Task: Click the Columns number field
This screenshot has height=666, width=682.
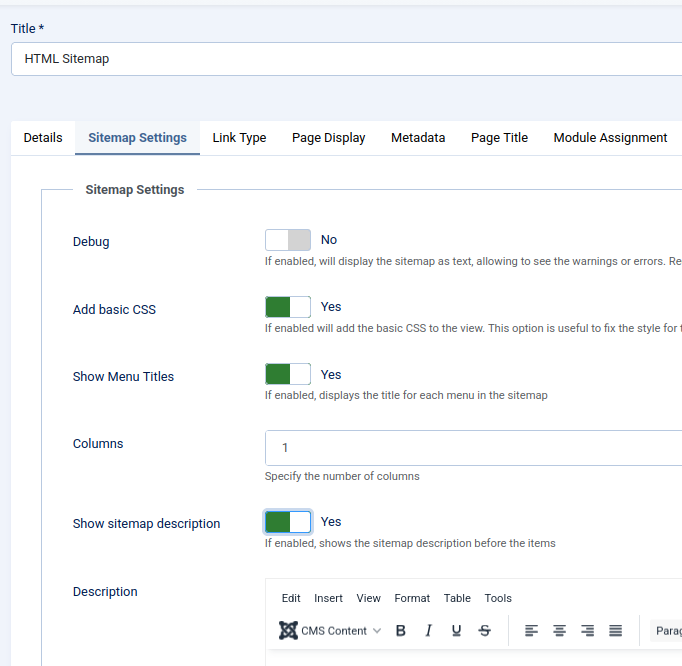Action: point(473,448)
